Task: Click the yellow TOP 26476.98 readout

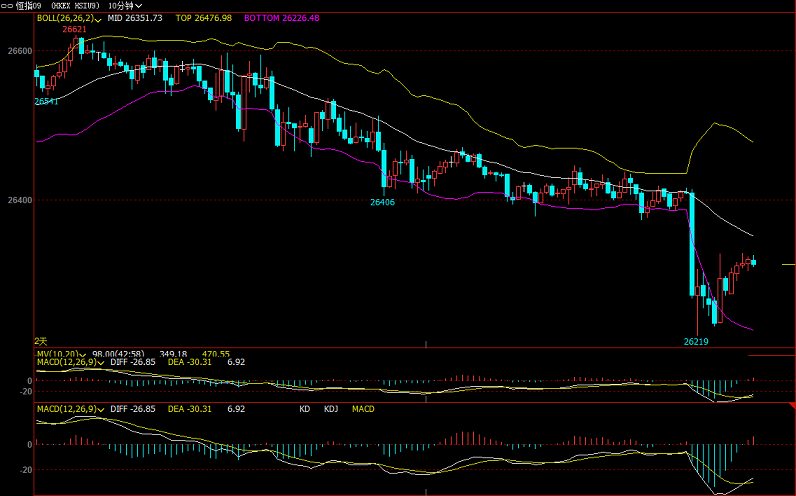Action: (203, 18)
